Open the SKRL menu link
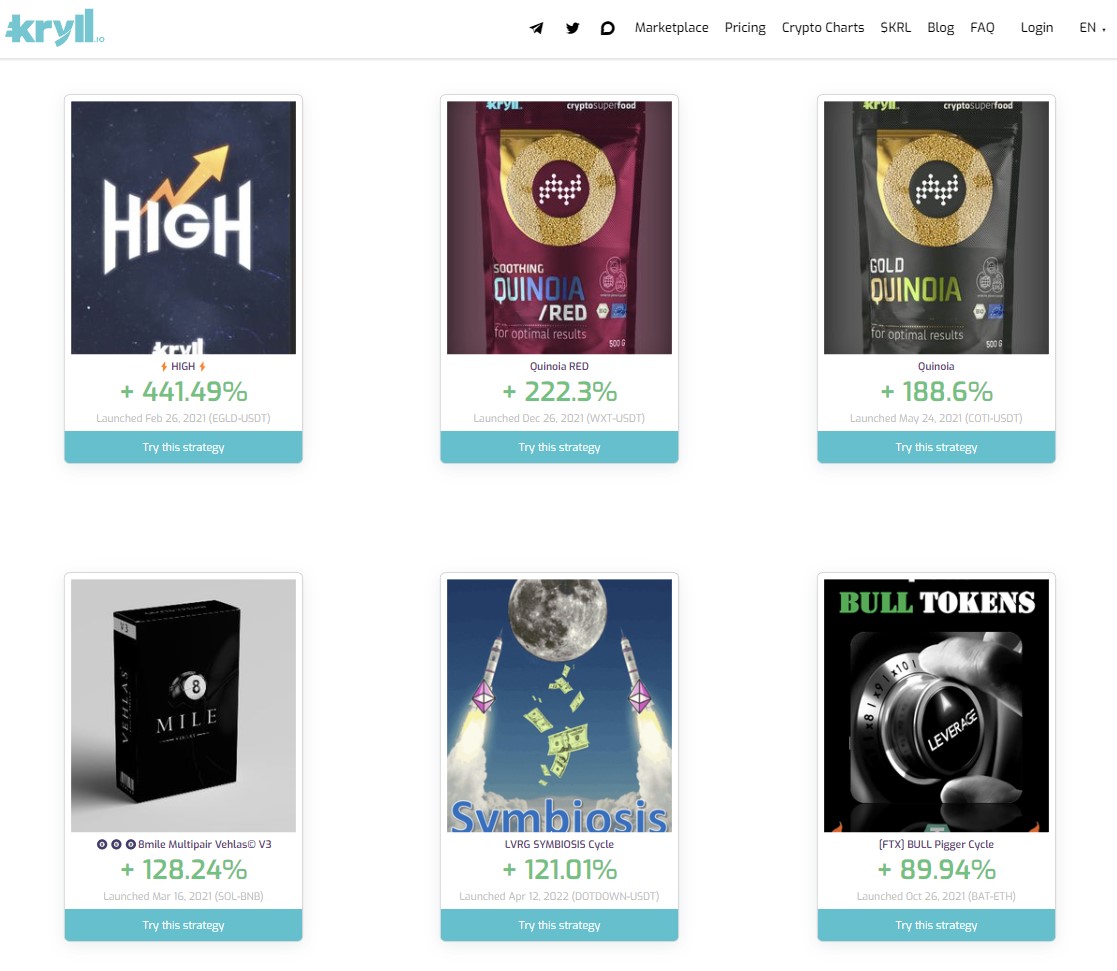This screenshot has height=971, width=1117. [895, 28]
